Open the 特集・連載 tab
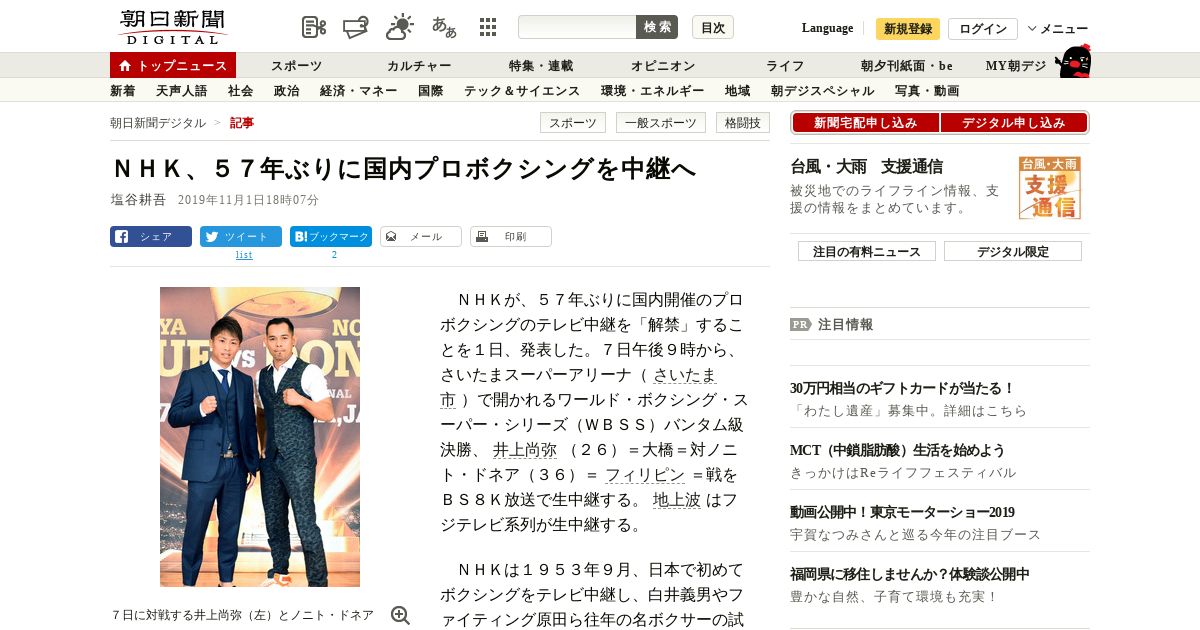1200x630 pixels. click(541, 66)
